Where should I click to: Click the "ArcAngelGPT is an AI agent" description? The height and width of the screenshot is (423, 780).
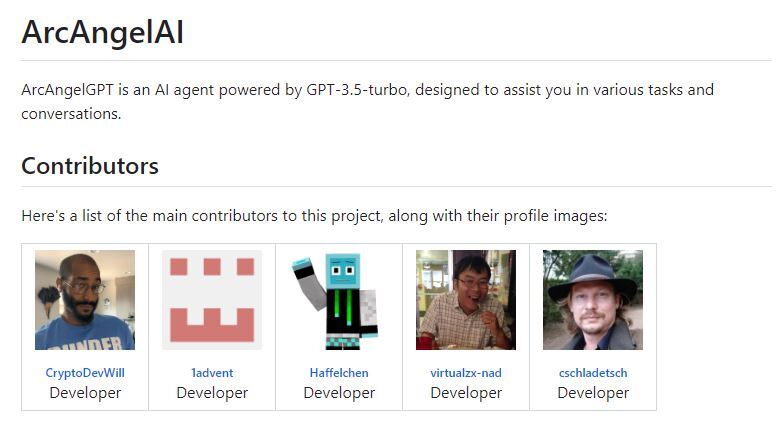(x=368, y=102)
